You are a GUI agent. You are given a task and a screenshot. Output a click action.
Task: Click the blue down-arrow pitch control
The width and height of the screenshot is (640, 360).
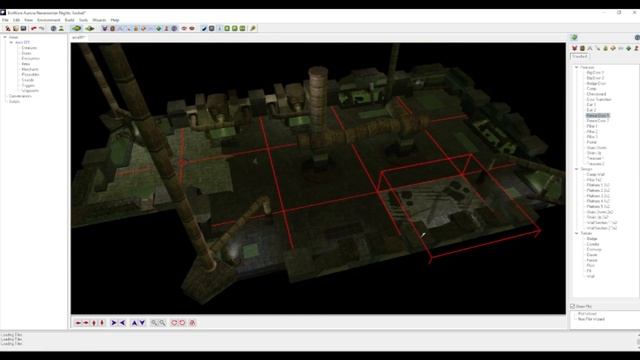[x=142, y=323]
